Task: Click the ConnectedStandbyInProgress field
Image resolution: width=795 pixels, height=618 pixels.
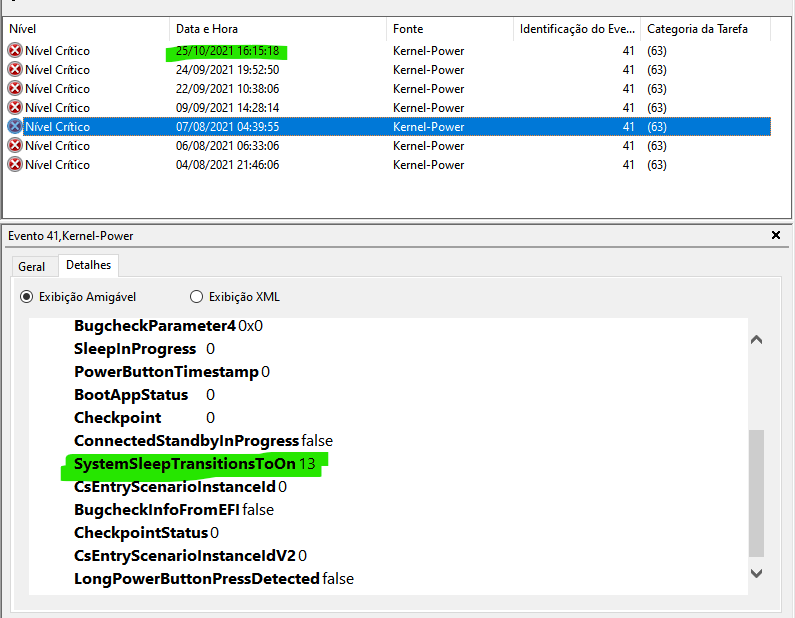Action: point(203,441)
